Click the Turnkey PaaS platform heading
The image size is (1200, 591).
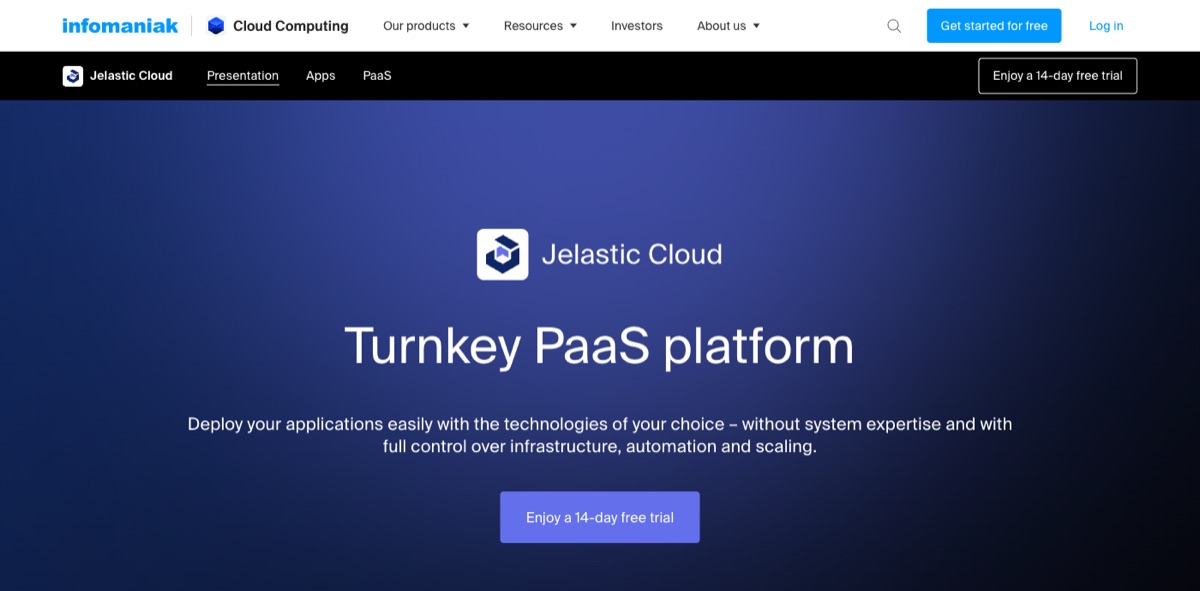pos(600,346)
